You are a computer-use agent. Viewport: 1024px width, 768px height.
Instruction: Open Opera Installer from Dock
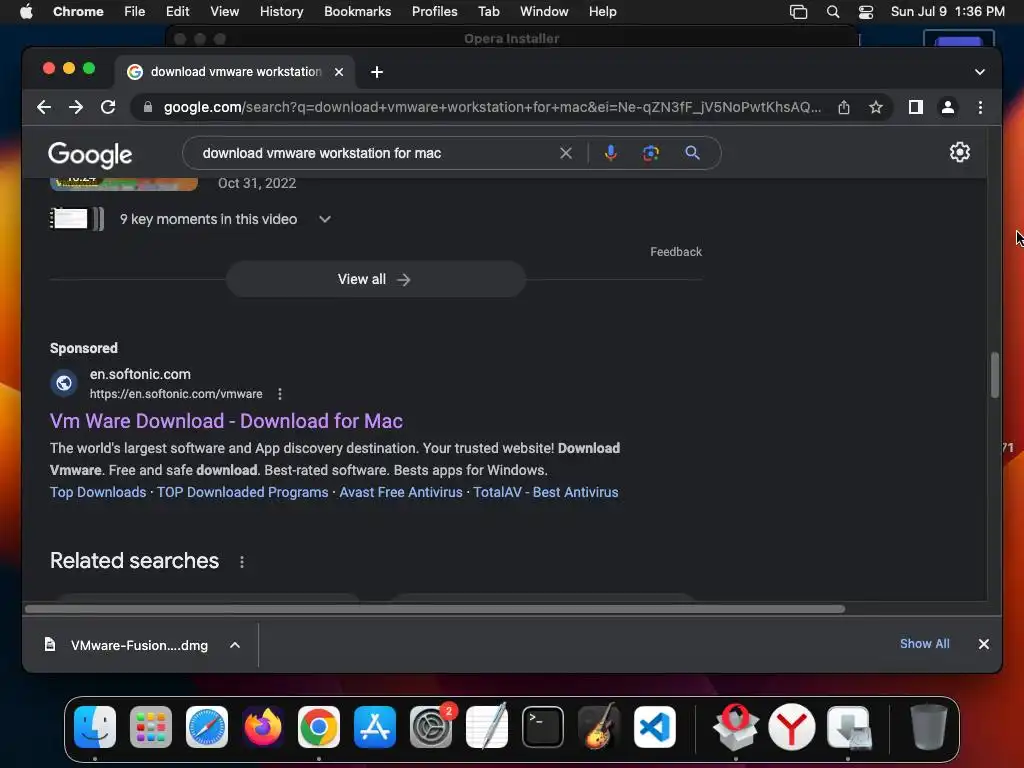click(x=735, y=727)
